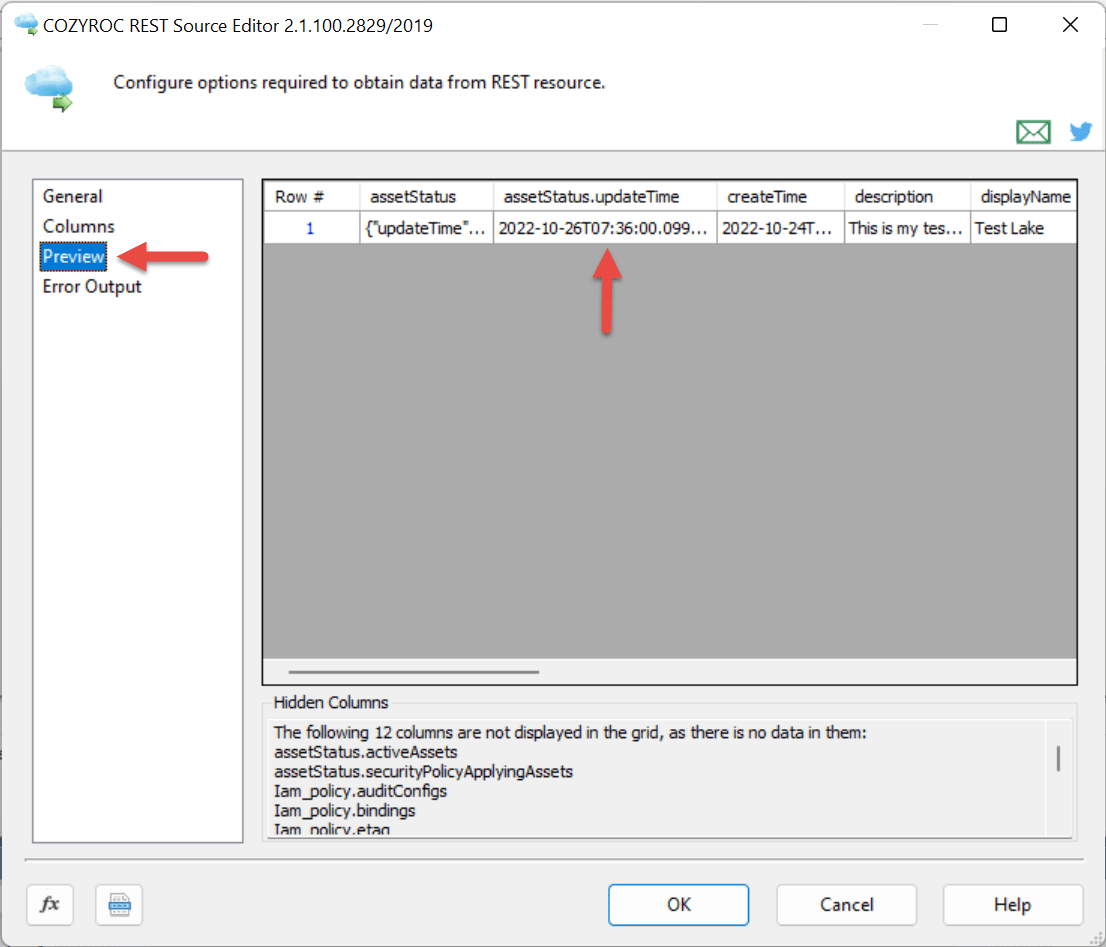1106x947 pixels.
Task: Open the Twitter bird icon
Action: pos(1081,131)
